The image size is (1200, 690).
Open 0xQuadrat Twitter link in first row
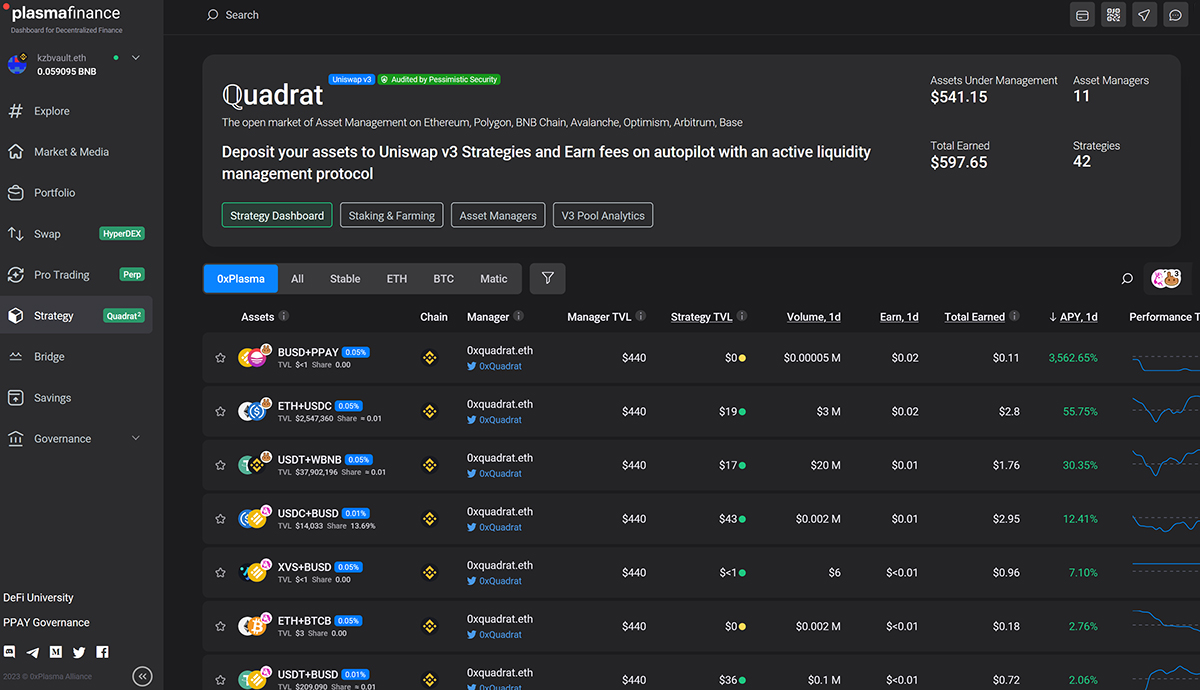500,366
